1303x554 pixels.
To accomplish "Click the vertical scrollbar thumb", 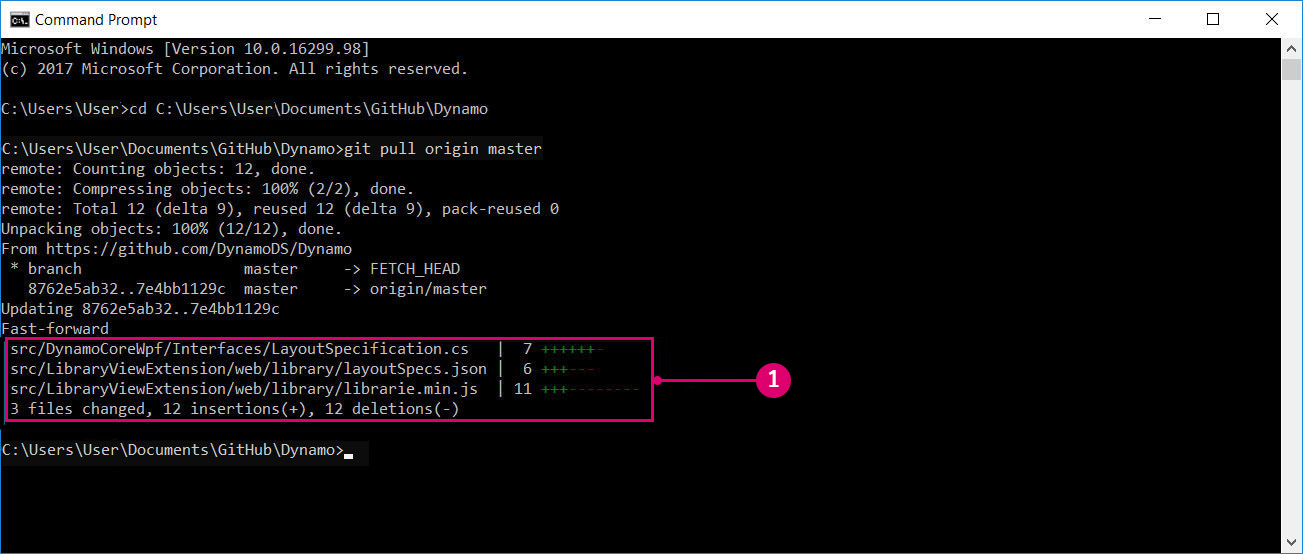I will (x=1291, y=69).
